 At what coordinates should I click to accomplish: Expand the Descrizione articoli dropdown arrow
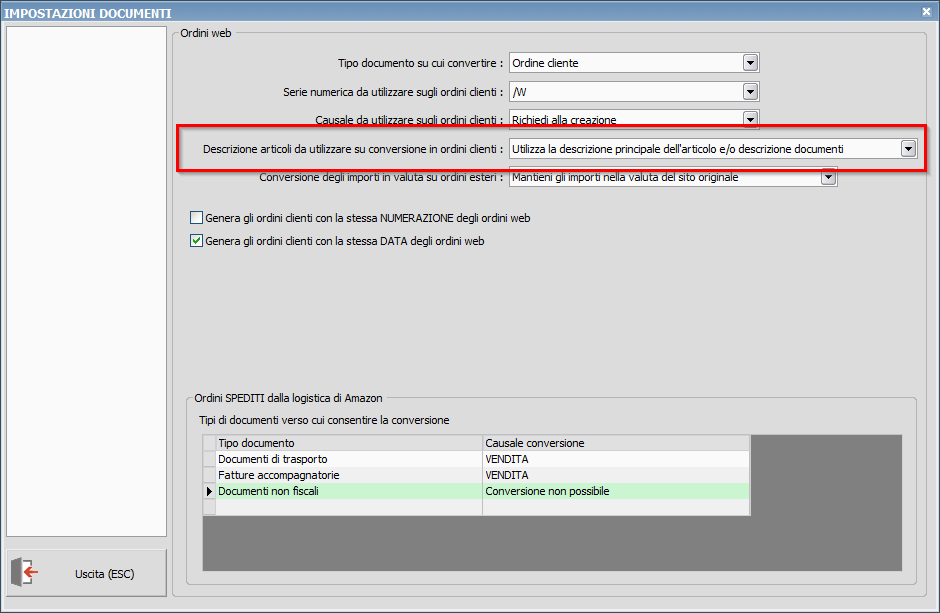point(908,149)
